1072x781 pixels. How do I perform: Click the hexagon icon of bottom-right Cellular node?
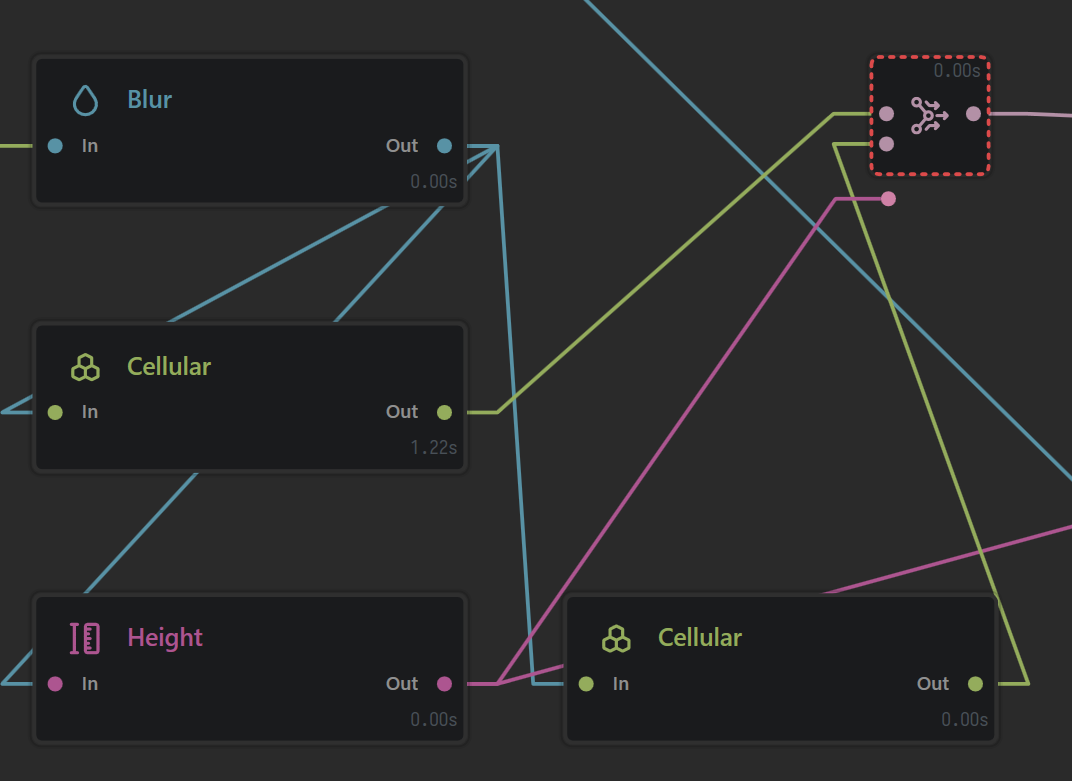click(616, 639)
